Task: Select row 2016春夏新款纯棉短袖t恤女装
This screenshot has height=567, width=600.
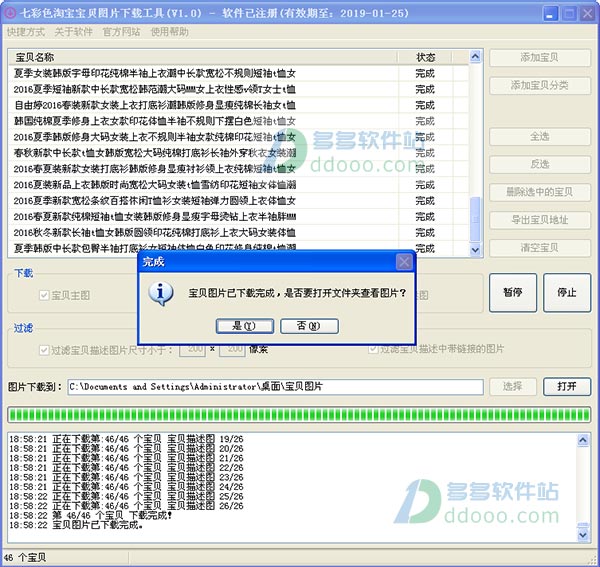Action: click(238, 217)
